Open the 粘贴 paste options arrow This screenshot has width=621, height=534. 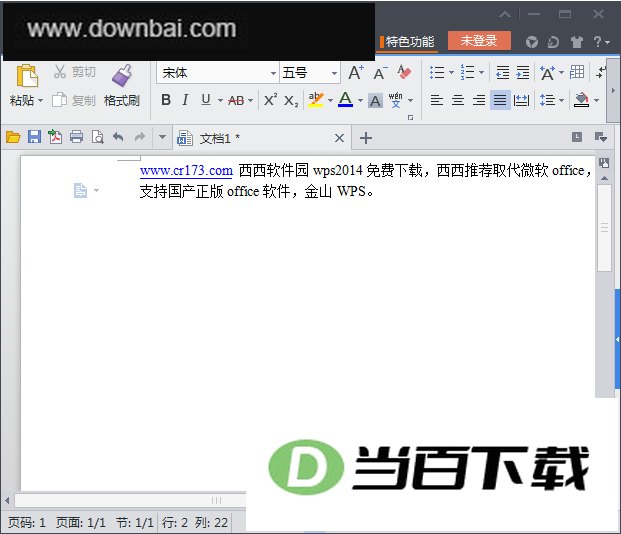point(40,101)
